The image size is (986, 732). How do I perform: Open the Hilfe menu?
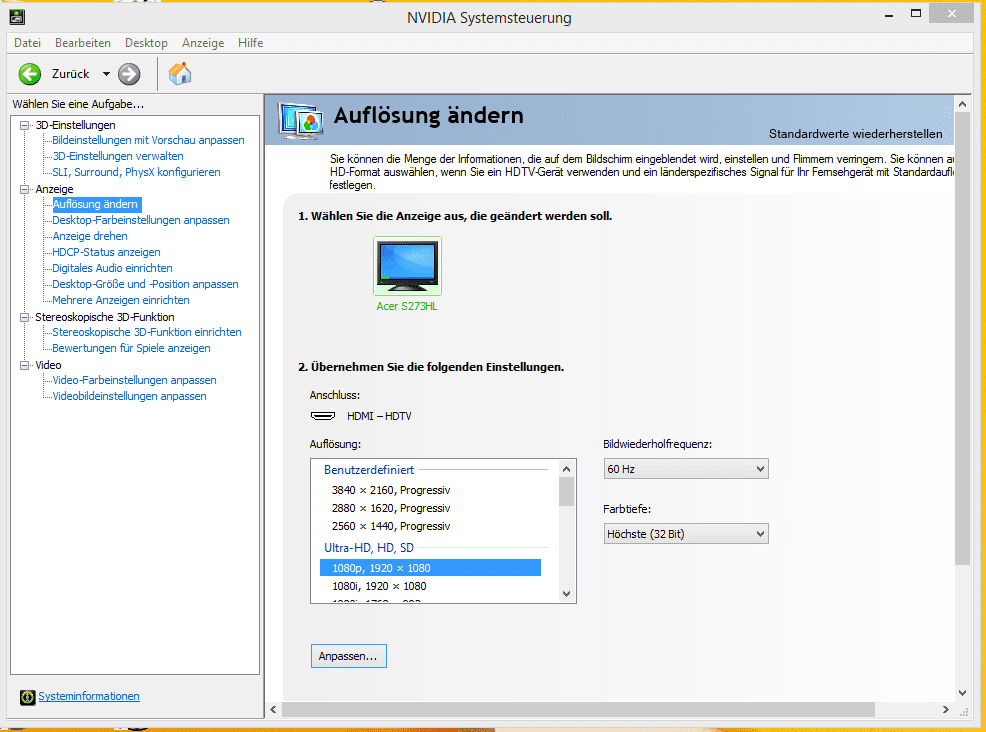click(250, 43)
